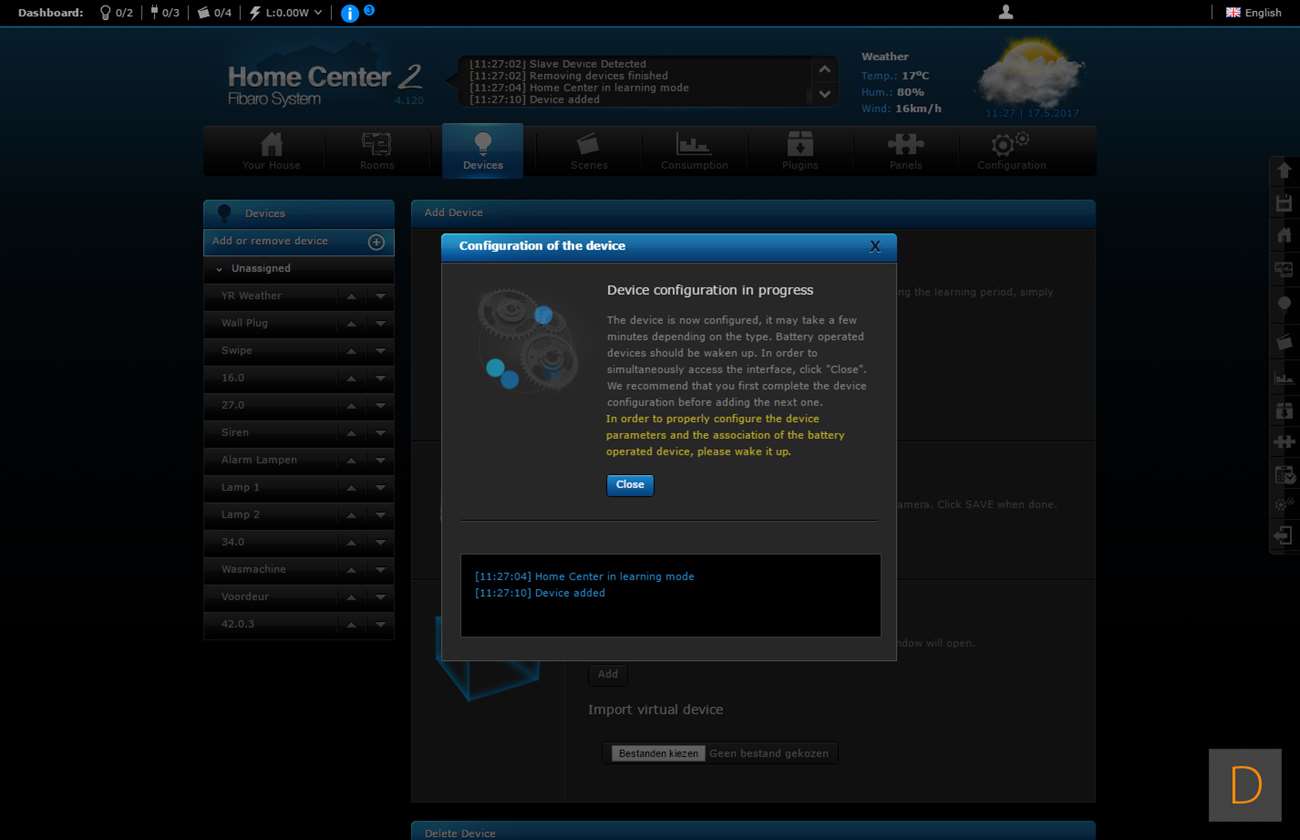Open the L:0.00W power dropdown arrow

318,13
